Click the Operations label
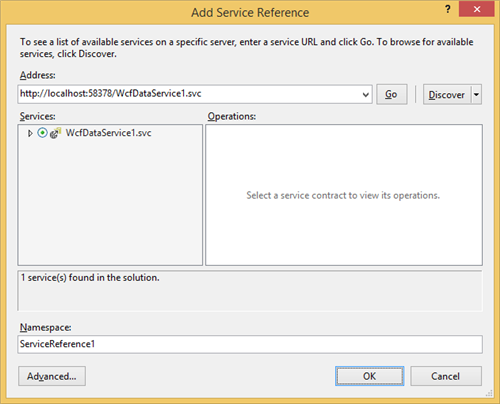Image resolution: width=500 pixels, height=404 pixels. coord(232,116)
